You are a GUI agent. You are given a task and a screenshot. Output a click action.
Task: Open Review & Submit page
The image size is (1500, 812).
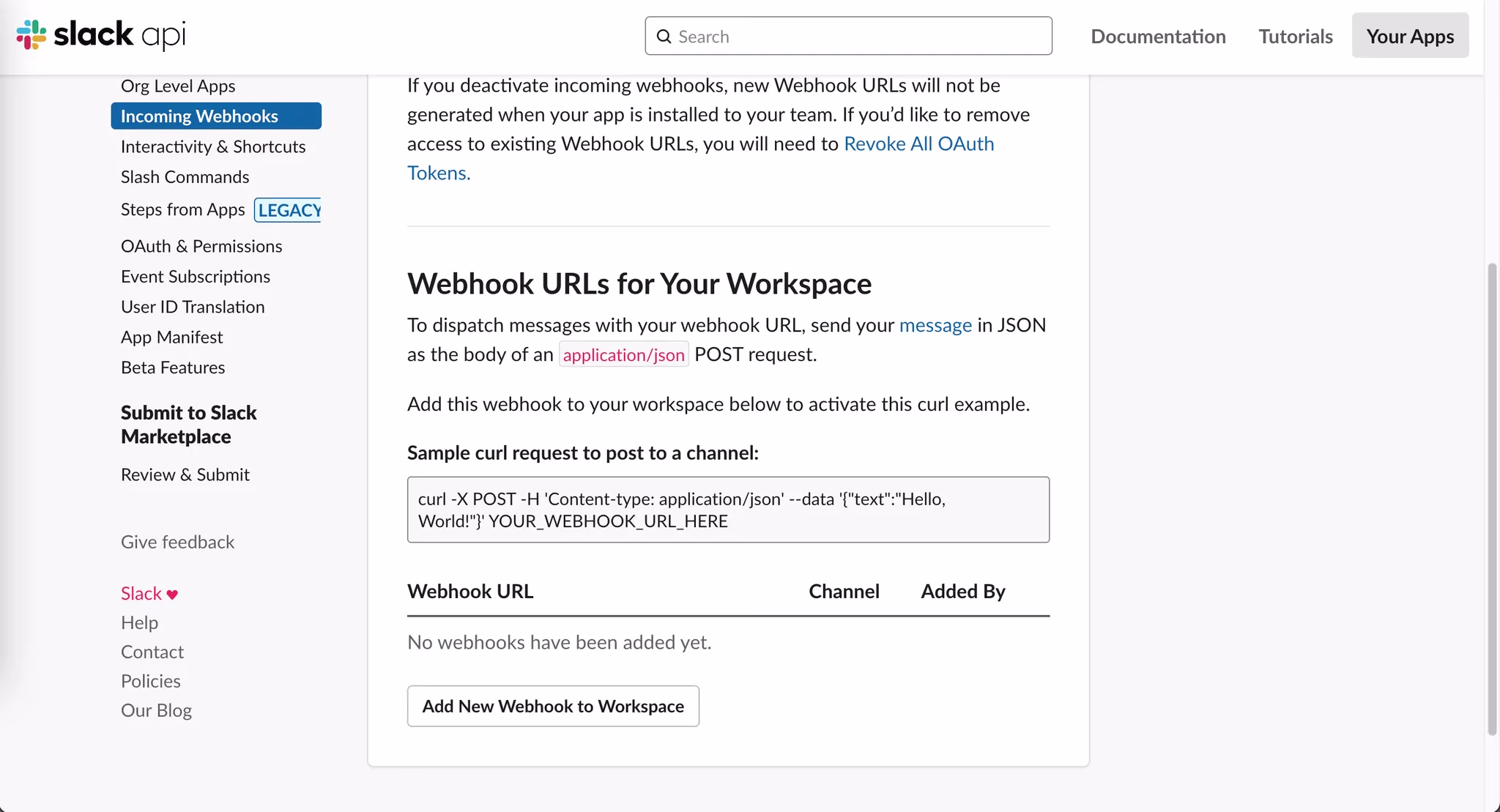[185, 474]
